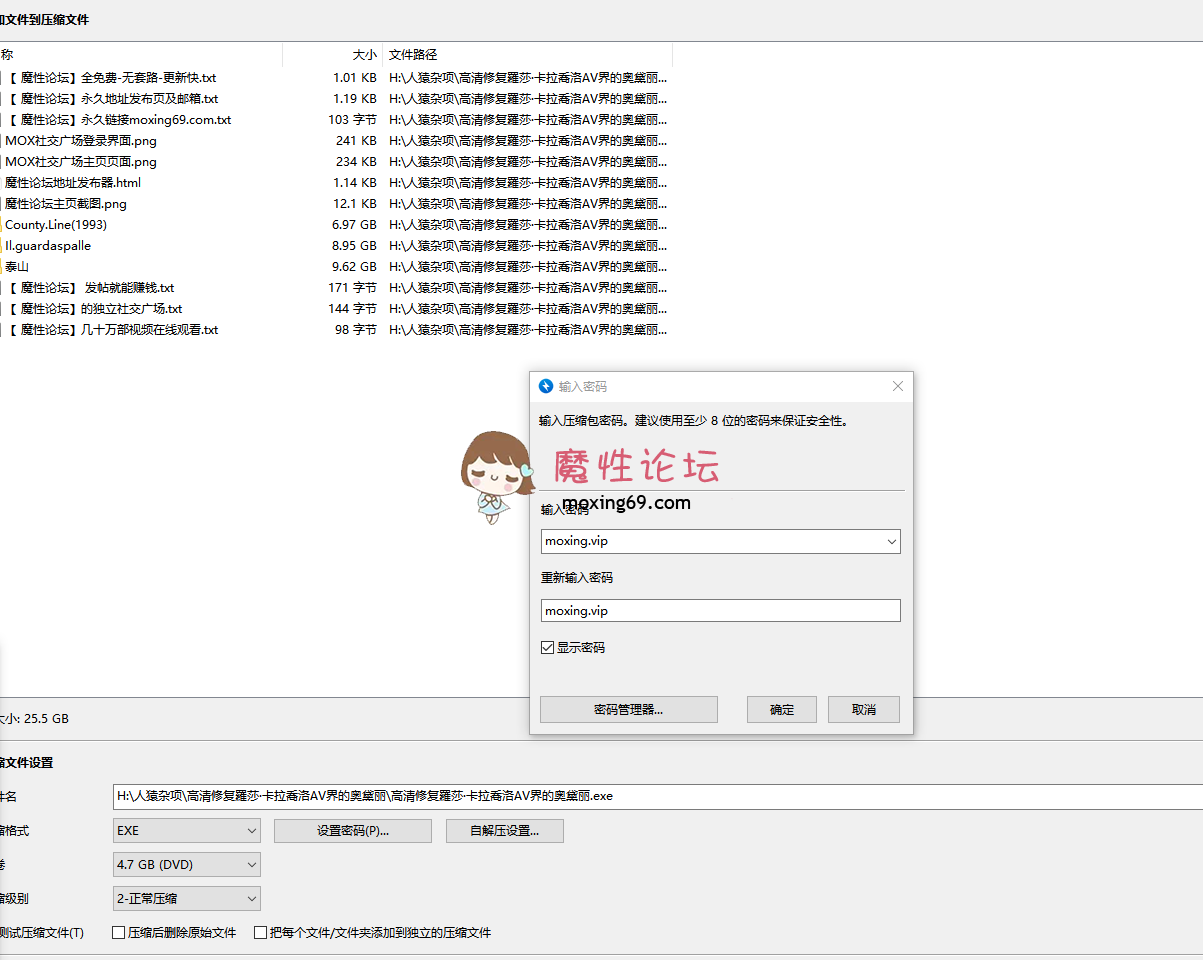This screenshot has width=1203, height=960.
Task: Open self-extracting settings button
Action: (x=504, y=831)
